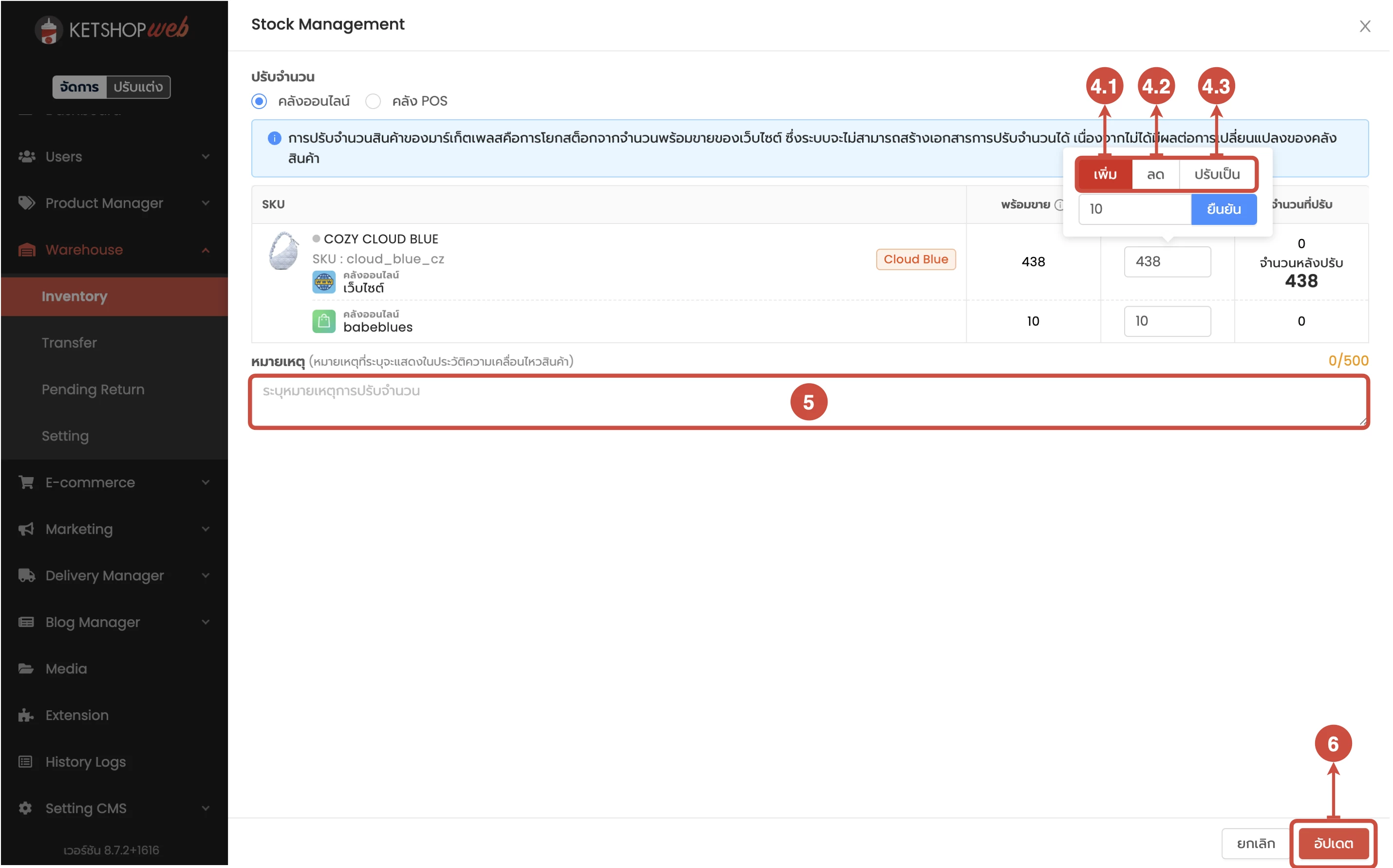Click the Delivery Manager truck icon

tap(26, 576)
